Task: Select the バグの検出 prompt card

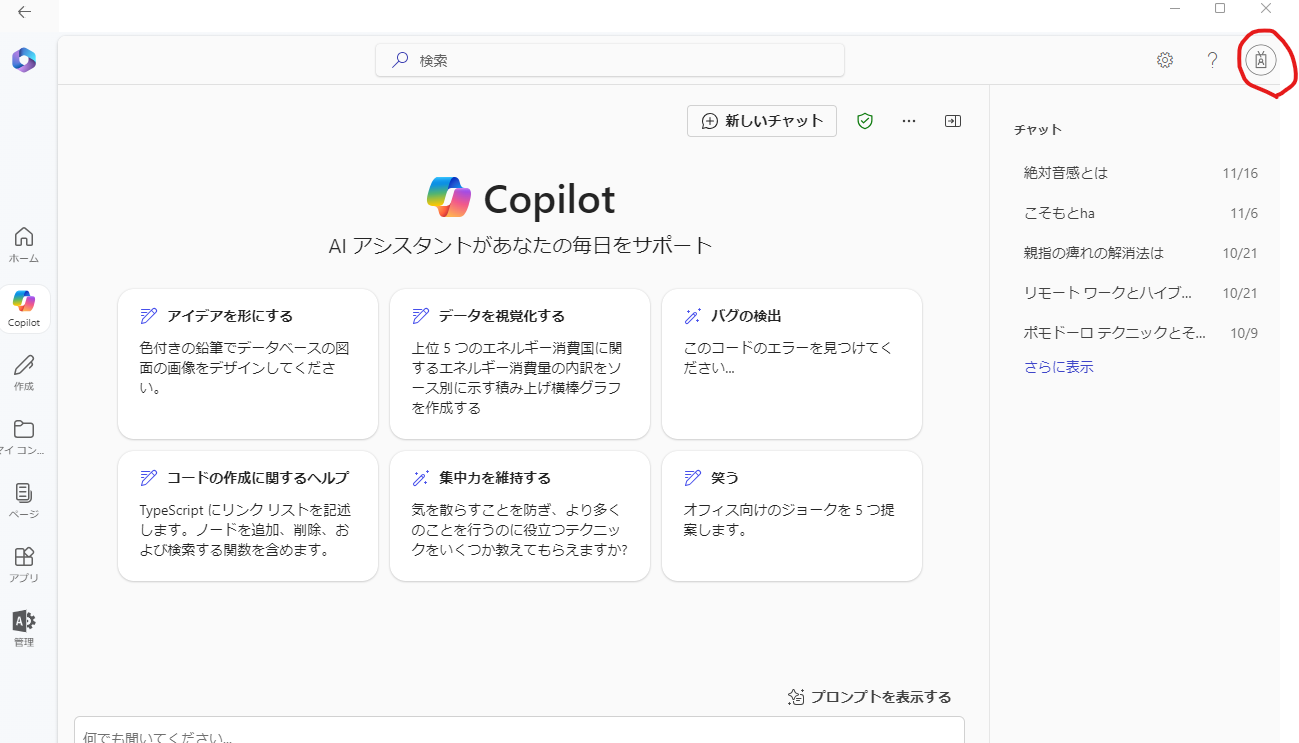Action: 791,363
